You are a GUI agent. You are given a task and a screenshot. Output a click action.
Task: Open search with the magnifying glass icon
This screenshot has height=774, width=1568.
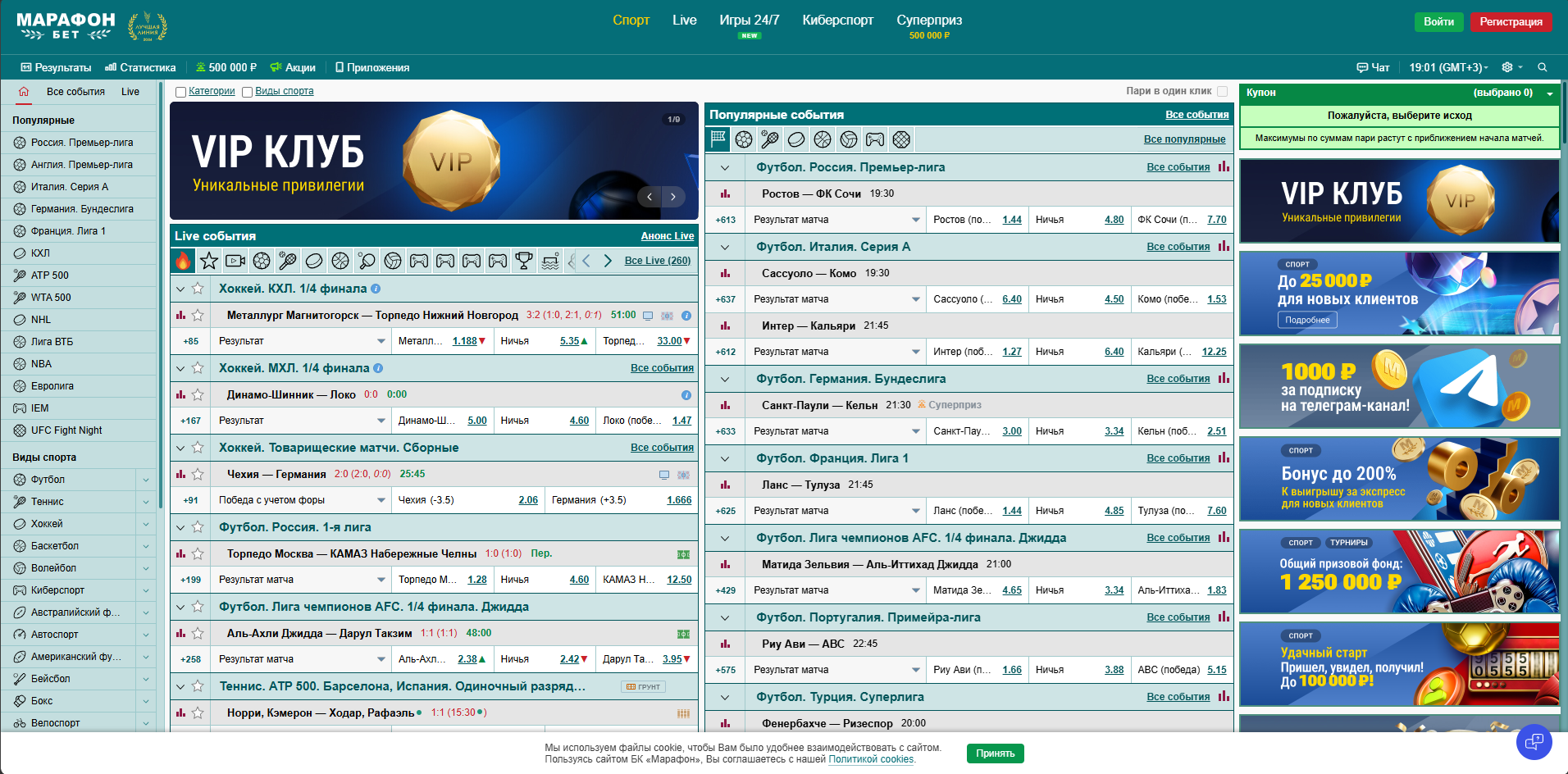1543,67
